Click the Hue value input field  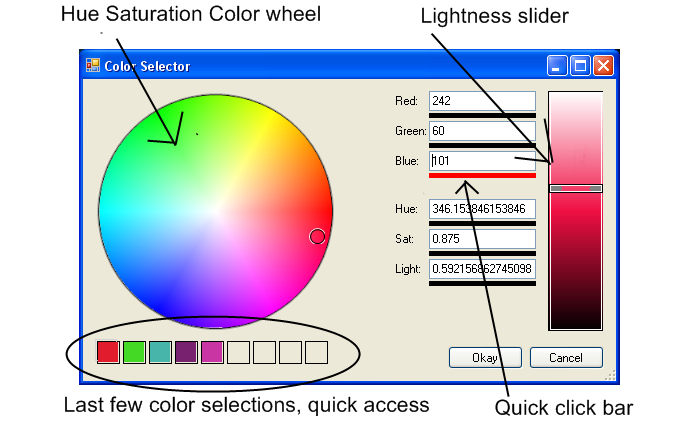[482, 209]
